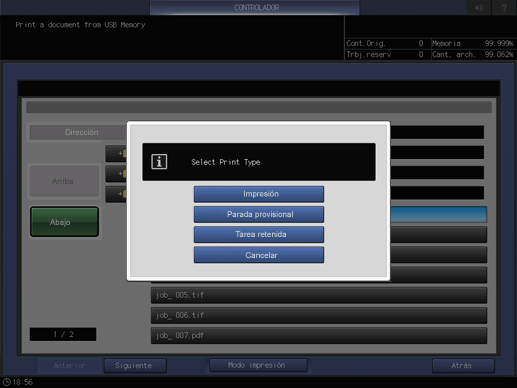Viewport: 517px width, 388px height.
Task: Click the Memoria 99.999% status
Action: (473, 43)
